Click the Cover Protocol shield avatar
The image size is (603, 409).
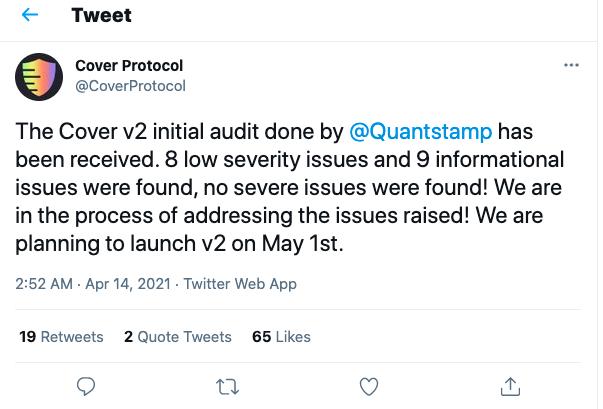click(39, 76)
